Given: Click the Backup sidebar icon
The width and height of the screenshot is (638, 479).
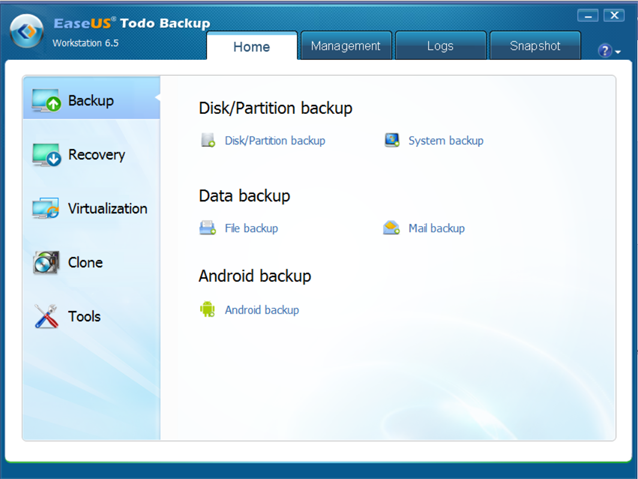Looking at the screenshot, I should (x=46, y=101).
